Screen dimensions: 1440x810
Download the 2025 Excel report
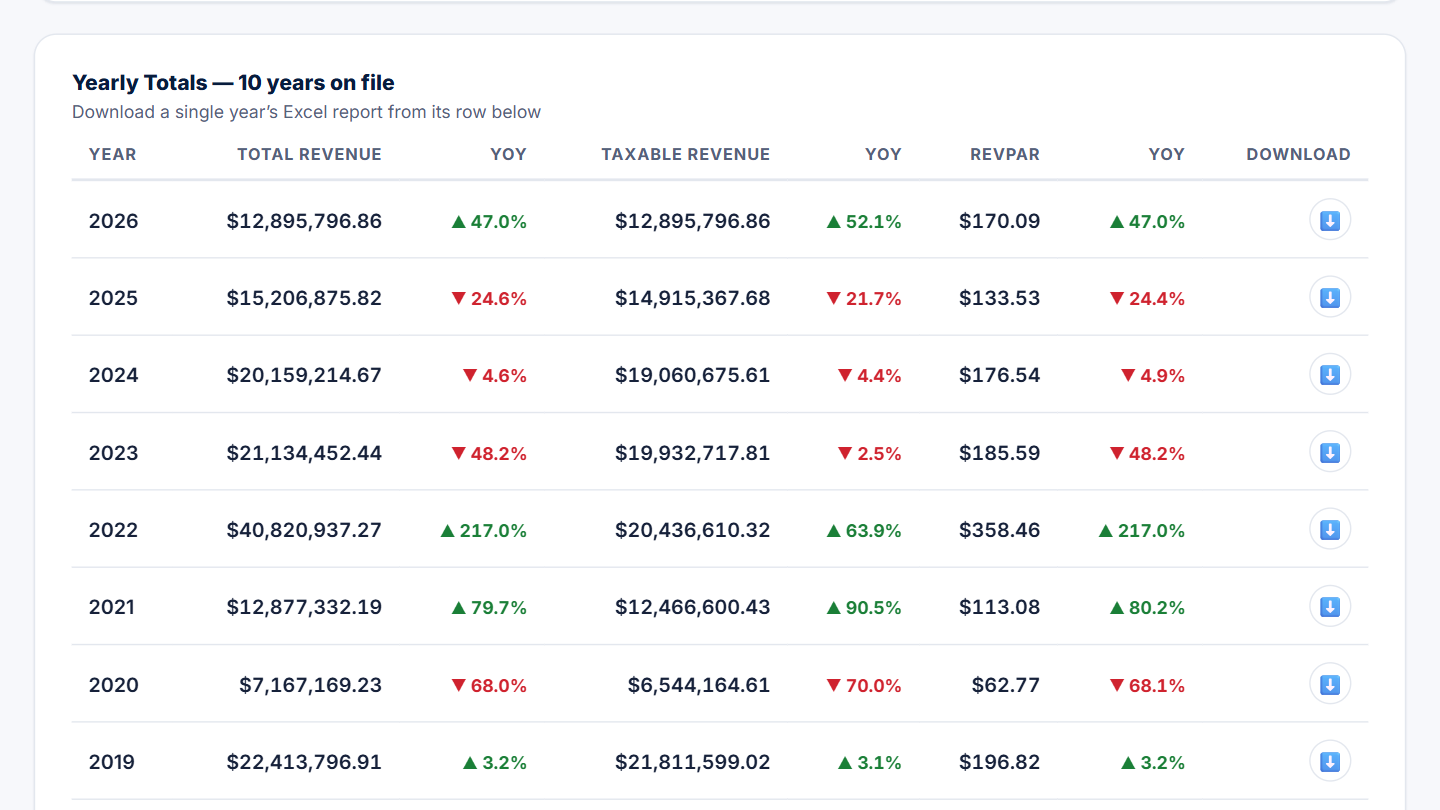(x=1330, y=298)
